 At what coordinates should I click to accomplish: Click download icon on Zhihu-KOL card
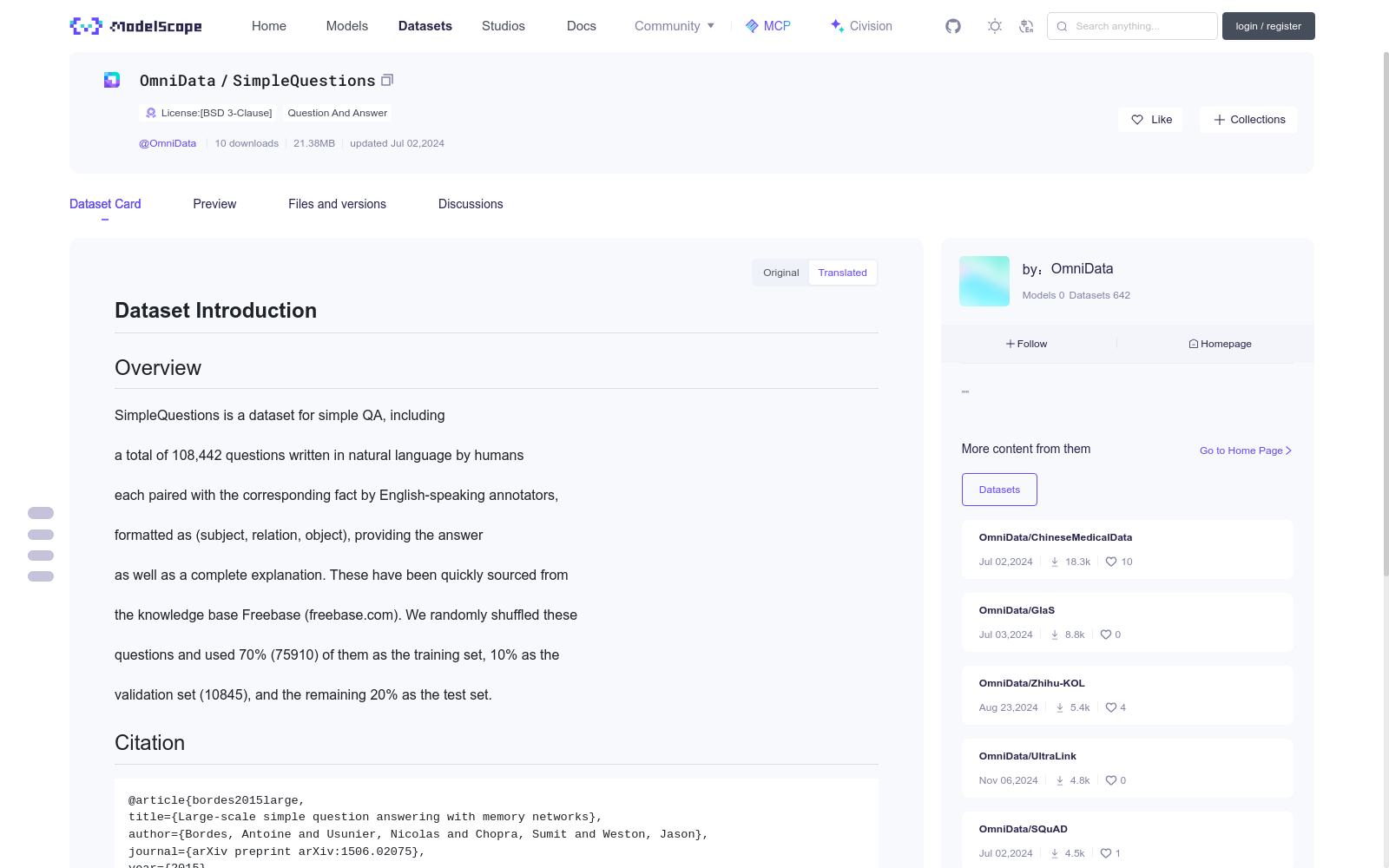[x=1060, y=707]
